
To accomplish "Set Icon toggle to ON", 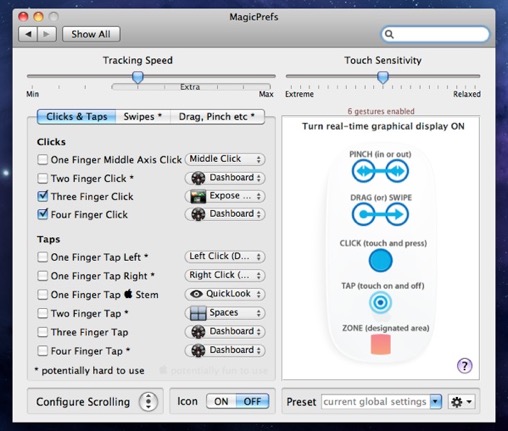I will (221, 401).
